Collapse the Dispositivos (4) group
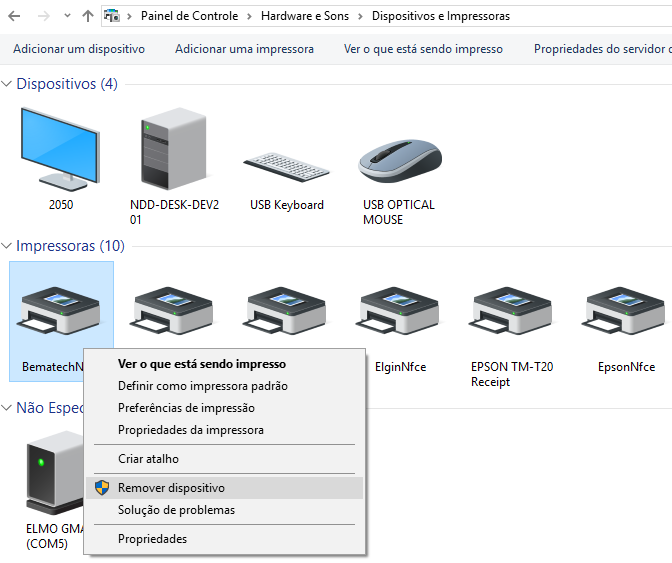The image size is (672, 563). pos(6,84)
